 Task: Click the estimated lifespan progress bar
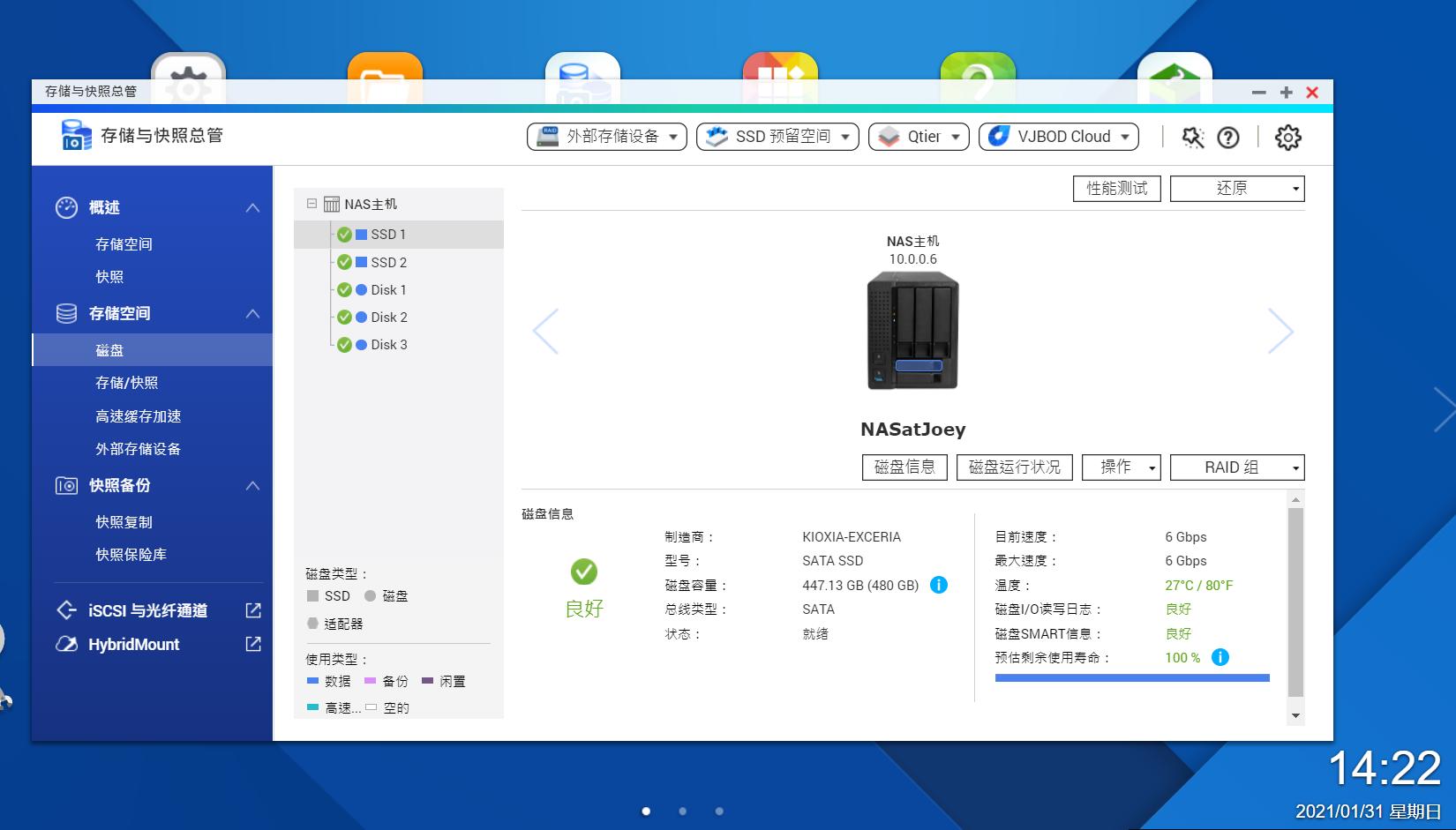point(1133,677)
